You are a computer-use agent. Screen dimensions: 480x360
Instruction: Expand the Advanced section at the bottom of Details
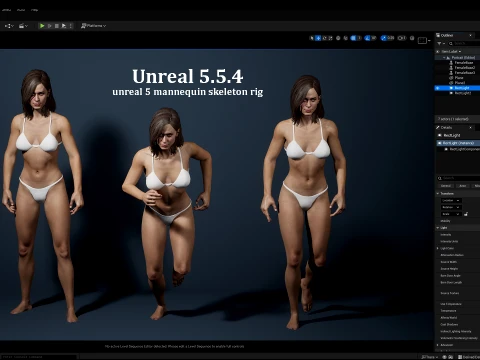tap(438, 345)
